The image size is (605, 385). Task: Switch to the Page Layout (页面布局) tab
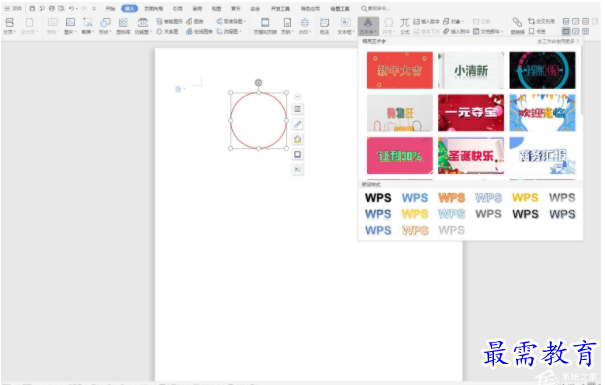coord(153,8)
